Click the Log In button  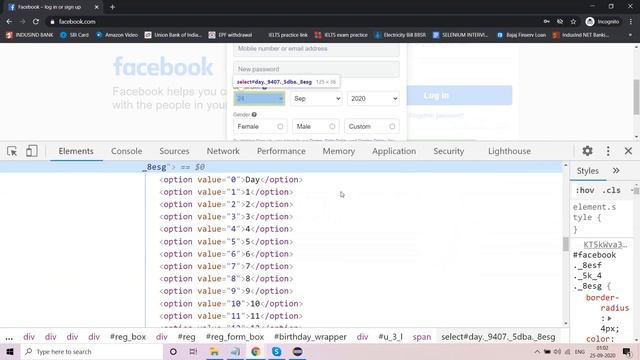[460, 96]
